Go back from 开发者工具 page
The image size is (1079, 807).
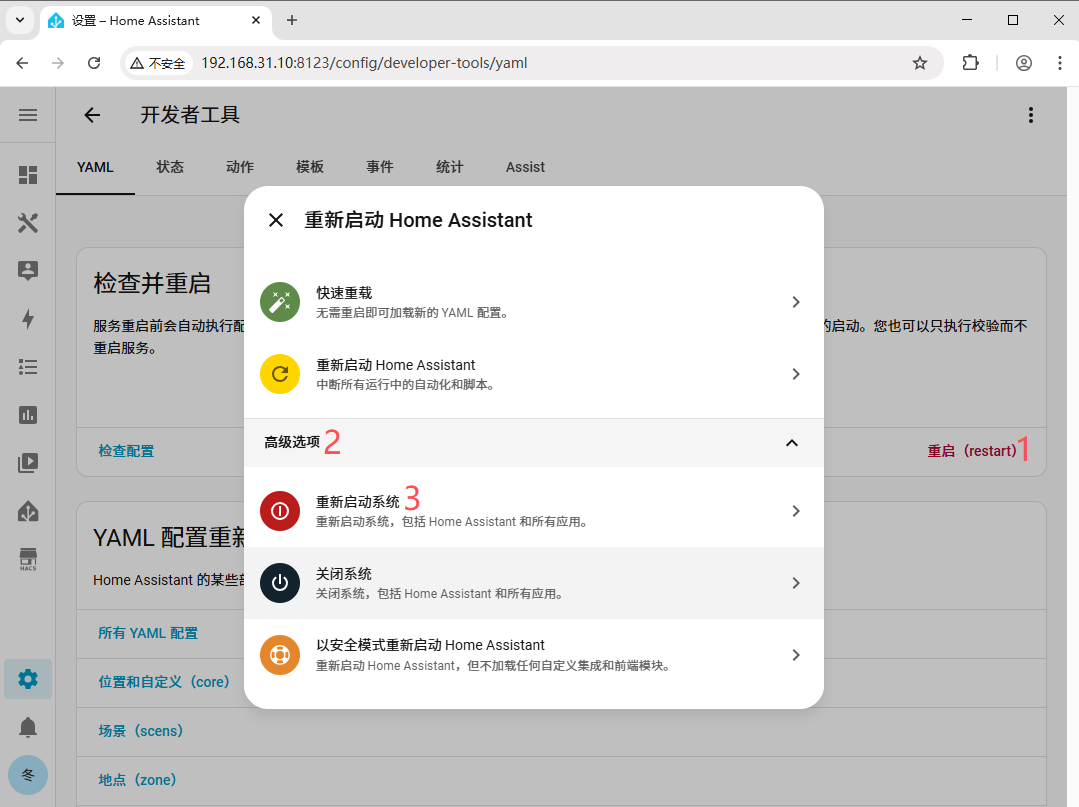click(x=92, y=115)
